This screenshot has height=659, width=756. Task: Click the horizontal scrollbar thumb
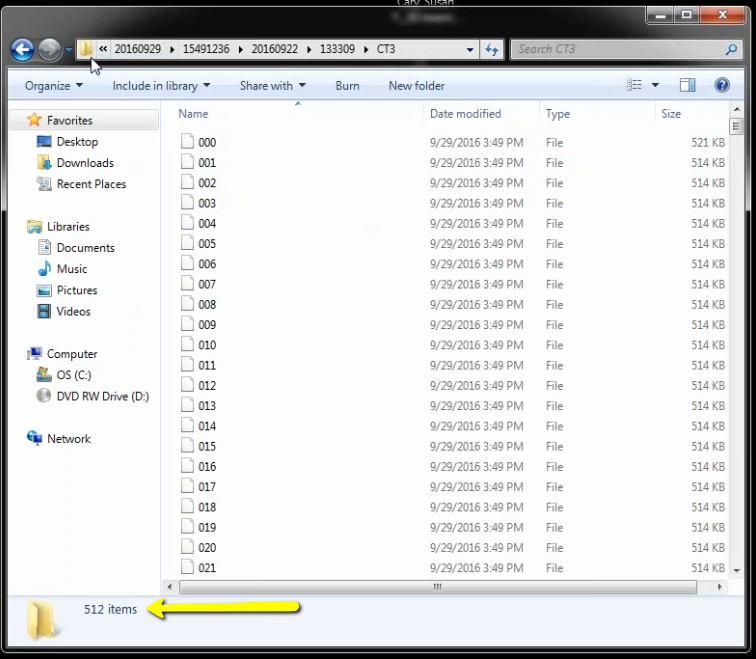(437, 587)
